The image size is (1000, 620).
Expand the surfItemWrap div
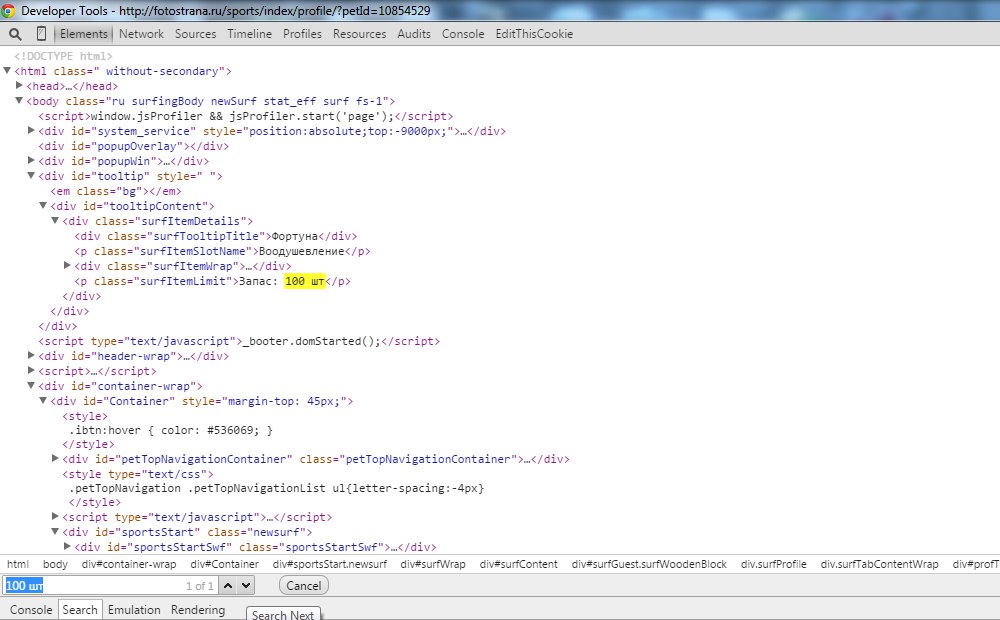67,265
